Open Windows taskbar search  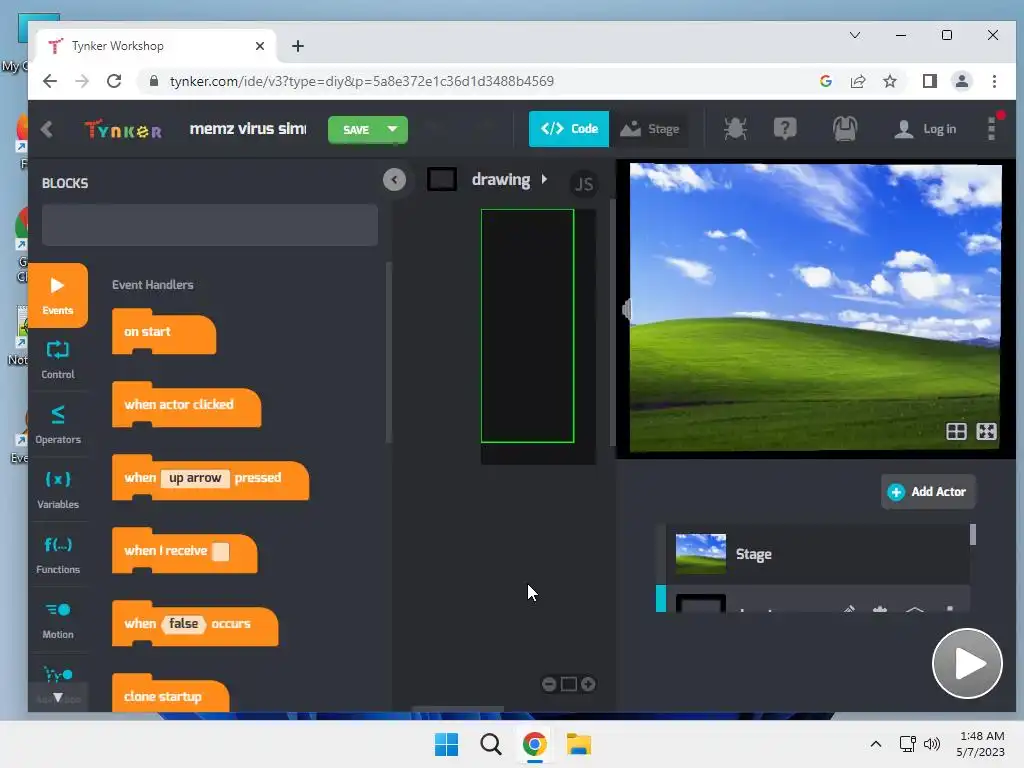(x=490, y=744)
